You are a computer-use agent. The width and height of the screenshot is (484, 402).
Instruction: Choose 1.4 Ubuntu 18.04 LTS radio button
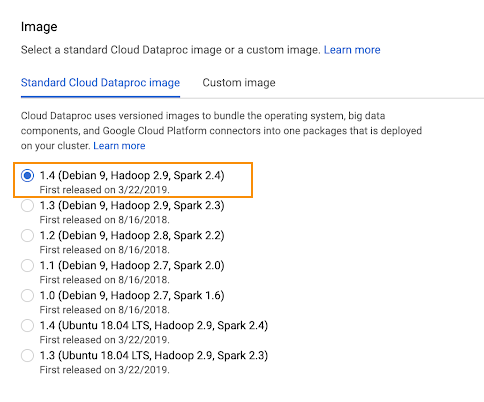point(27,325)
